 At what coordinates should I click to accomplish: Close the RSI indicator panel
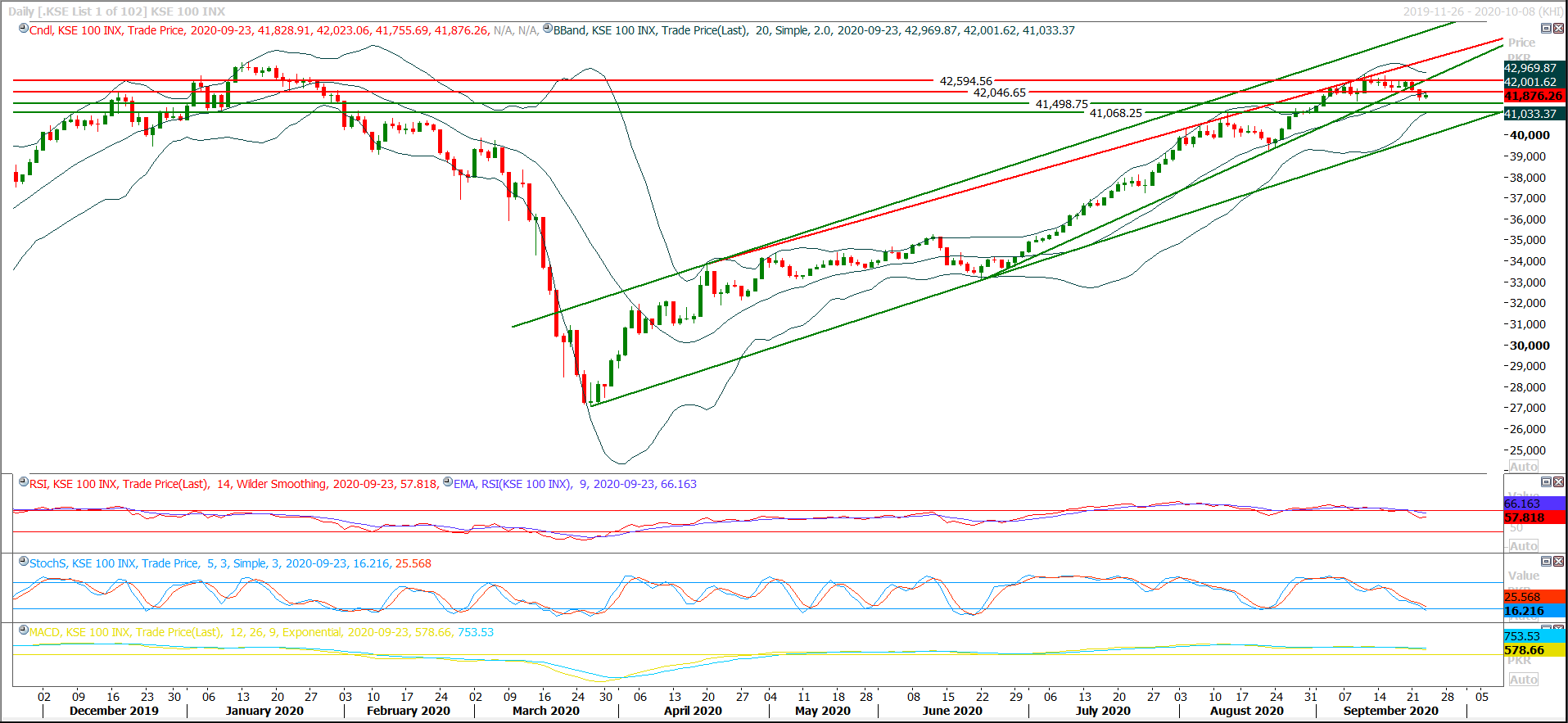(x=1558, y=482)
